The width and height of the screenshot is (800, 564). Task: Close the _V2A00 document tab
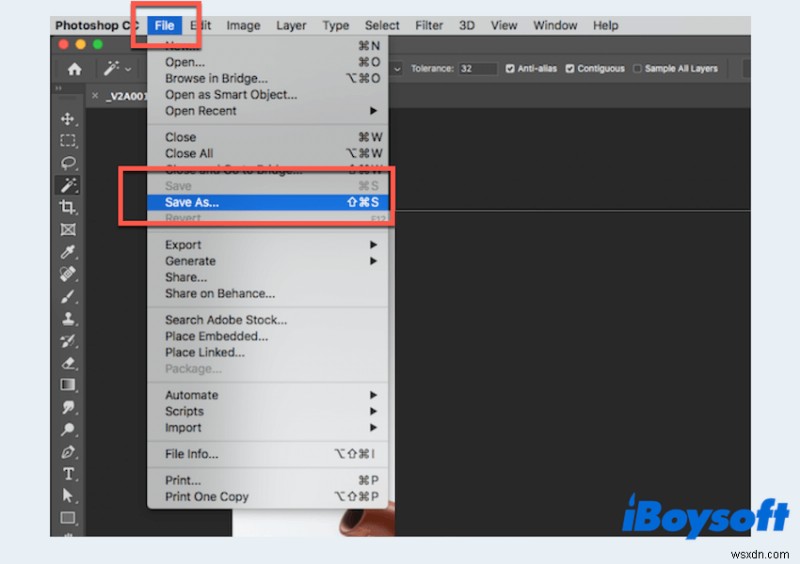coord(95,95)
